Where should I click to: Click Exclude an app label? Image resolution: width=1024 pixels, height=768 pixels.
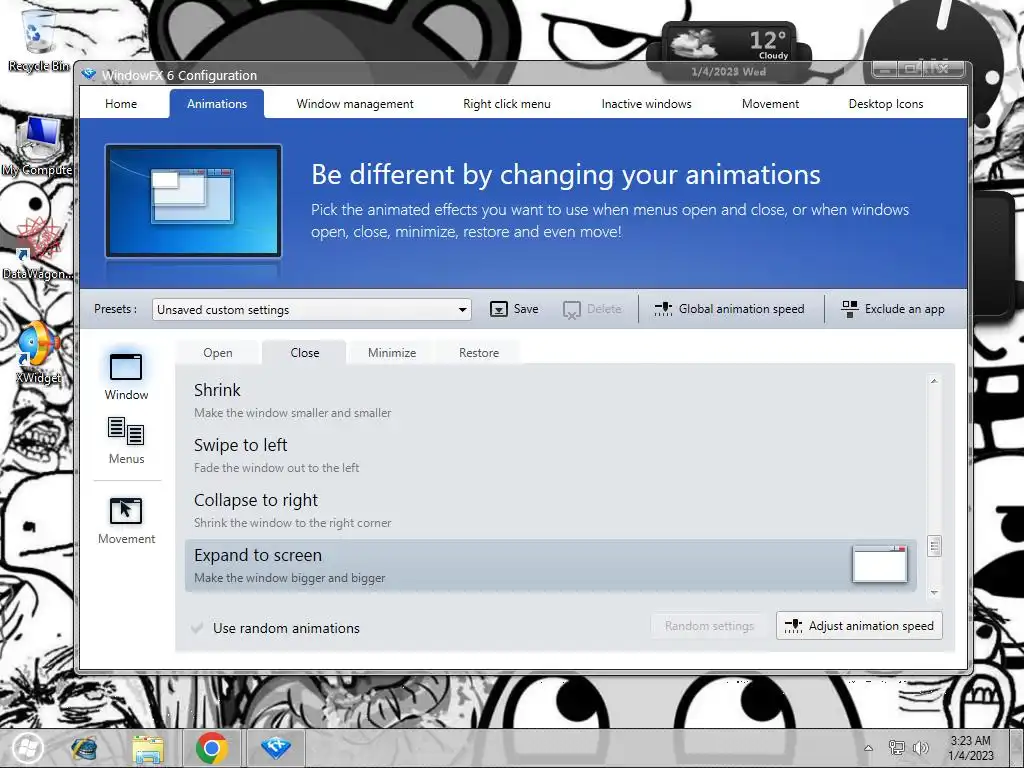[904, 309]
